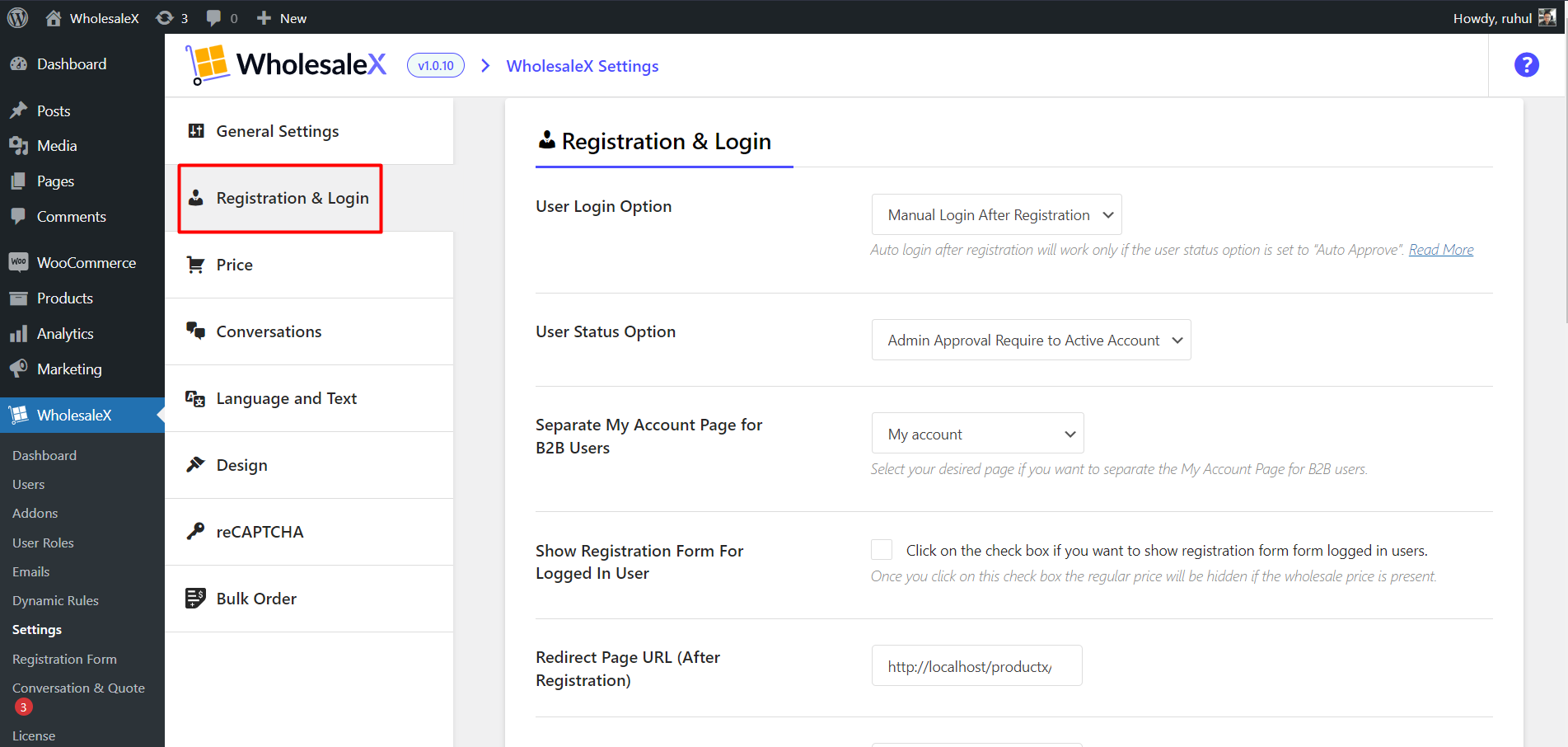Open the Conversations settings tab
This screenshot has height=747, width=1568.
tap(309, 331)
